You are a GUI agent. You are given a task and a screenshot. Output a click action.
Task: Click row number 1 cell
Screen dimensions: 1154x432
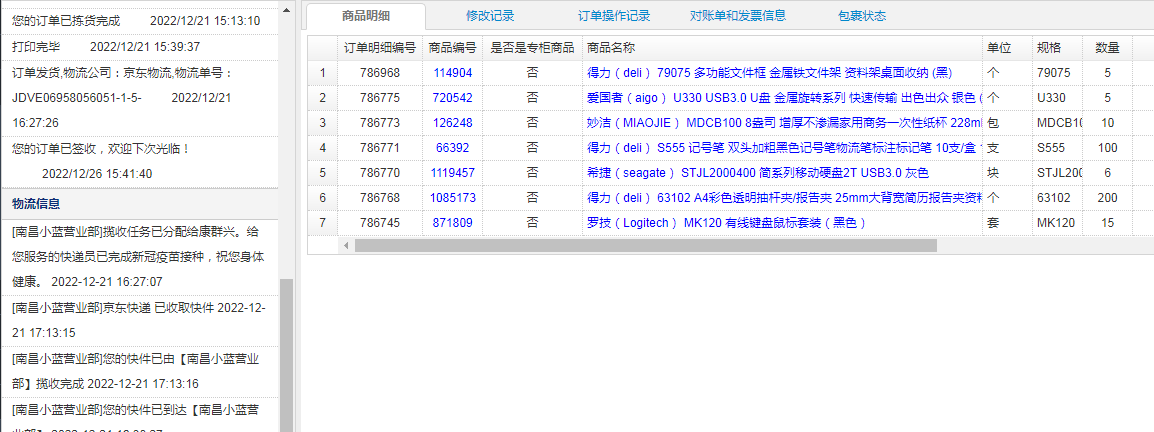pyautogui.click(x=322, y=73)
